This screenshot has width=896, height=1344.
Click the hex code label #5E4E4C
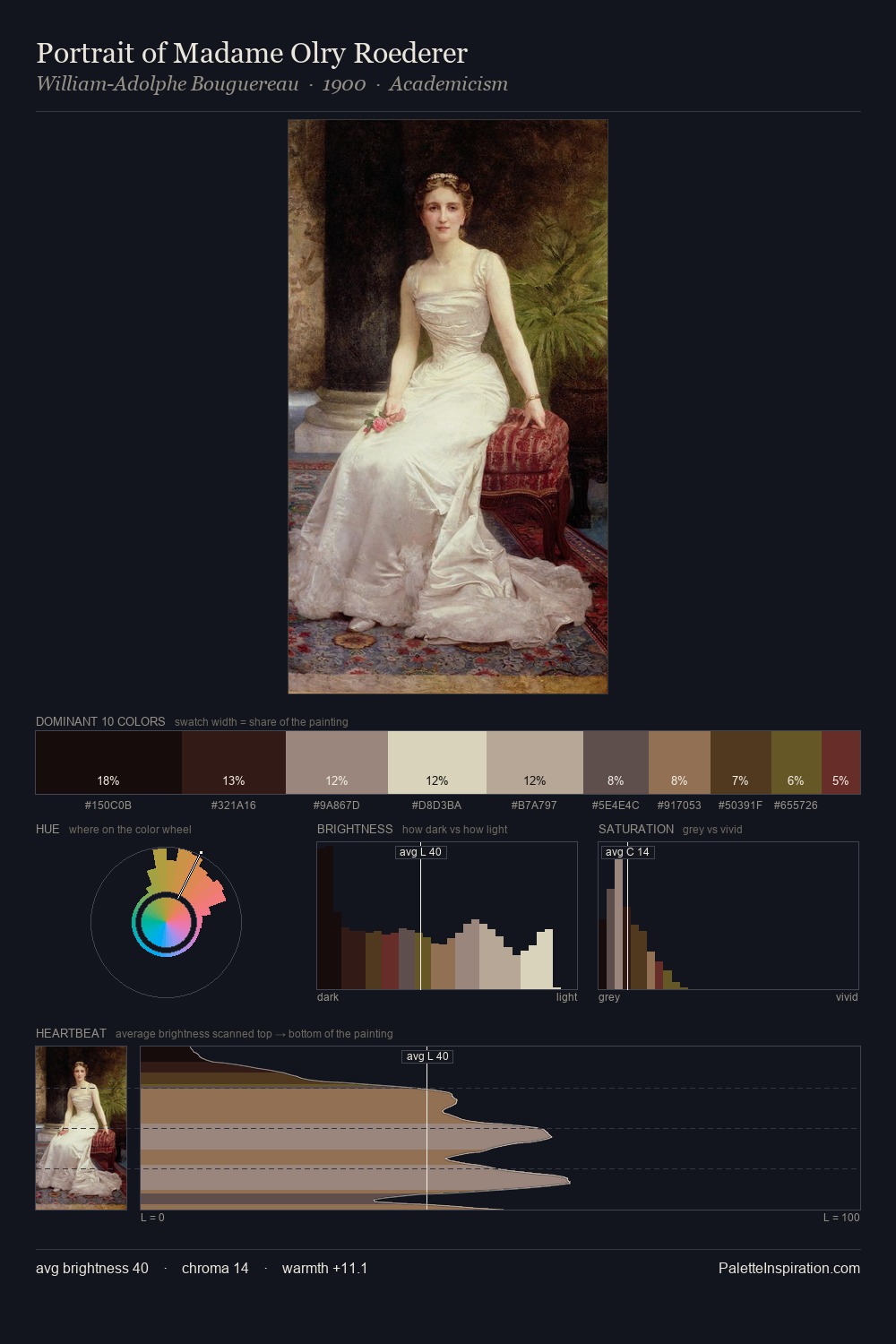(x=616, y=806)
